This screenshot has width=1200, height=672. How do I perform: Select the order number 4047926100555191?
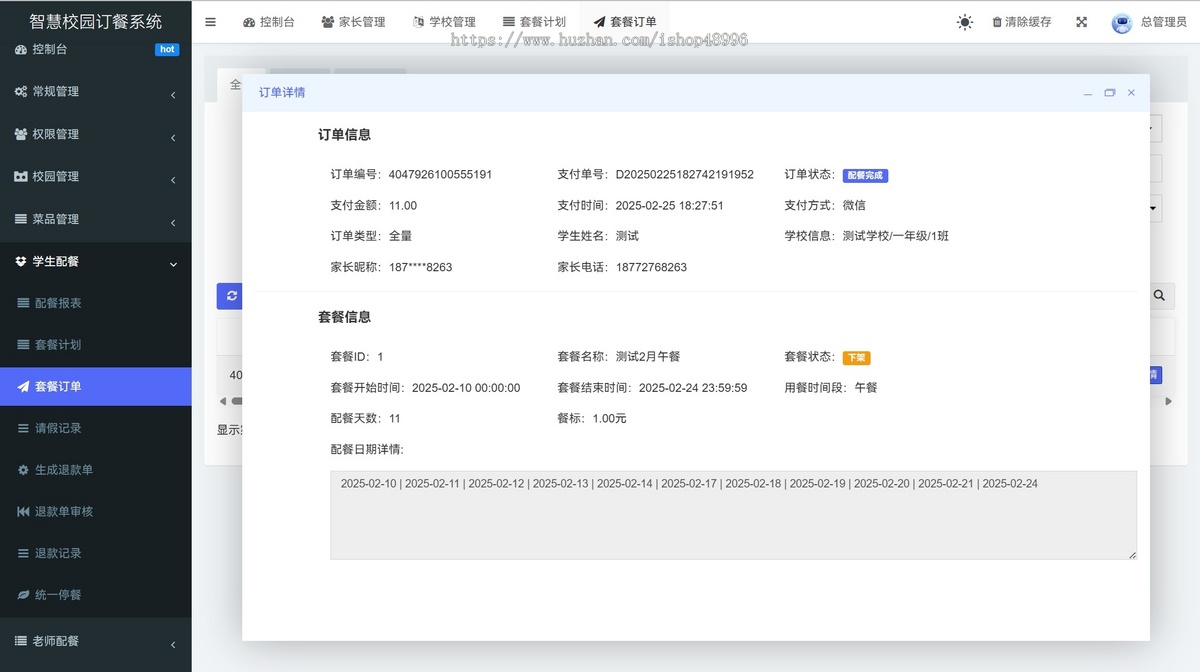point(440,175)
